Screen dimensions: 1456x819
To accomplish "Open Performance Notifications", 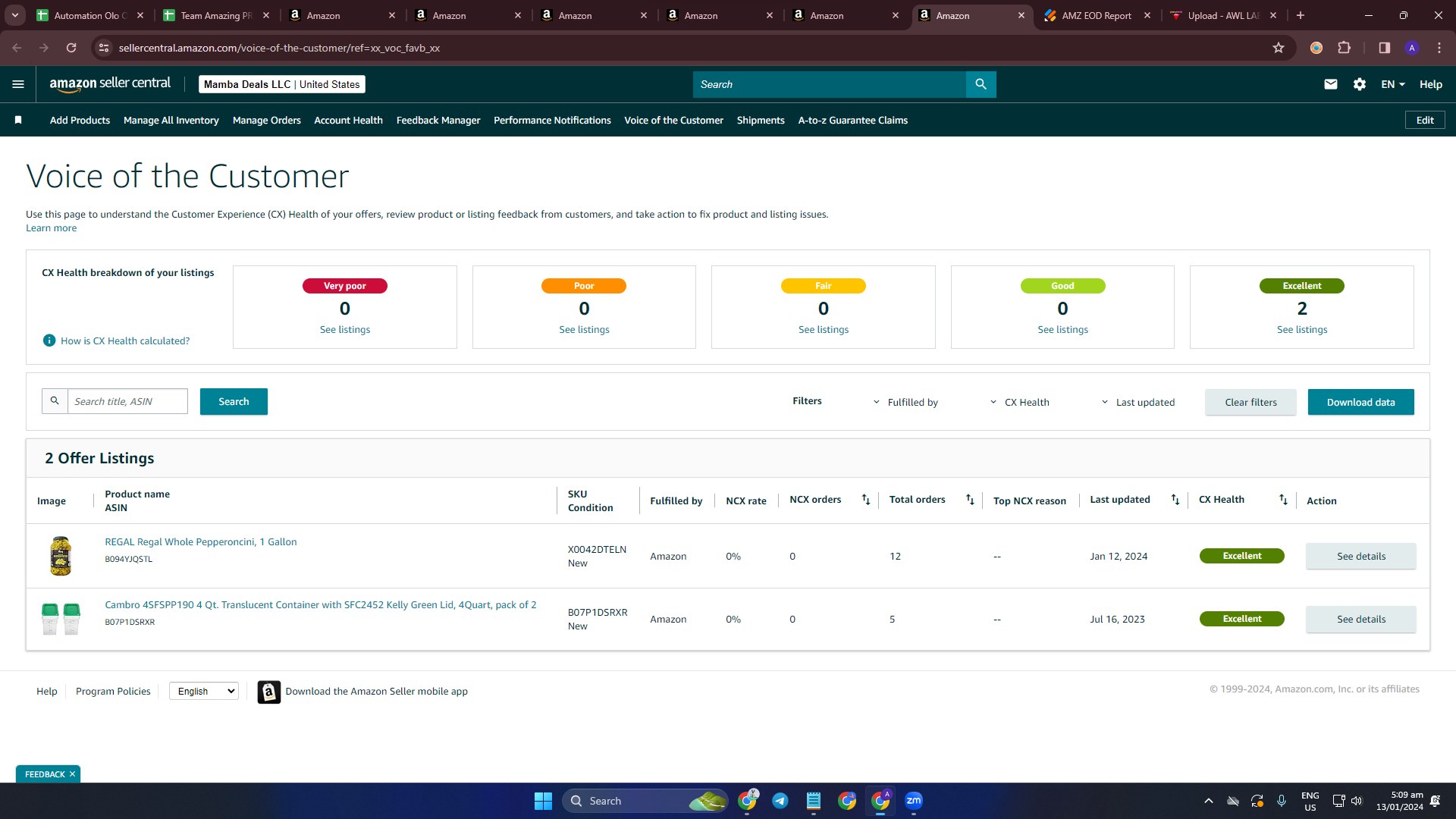I will [552, 120].
